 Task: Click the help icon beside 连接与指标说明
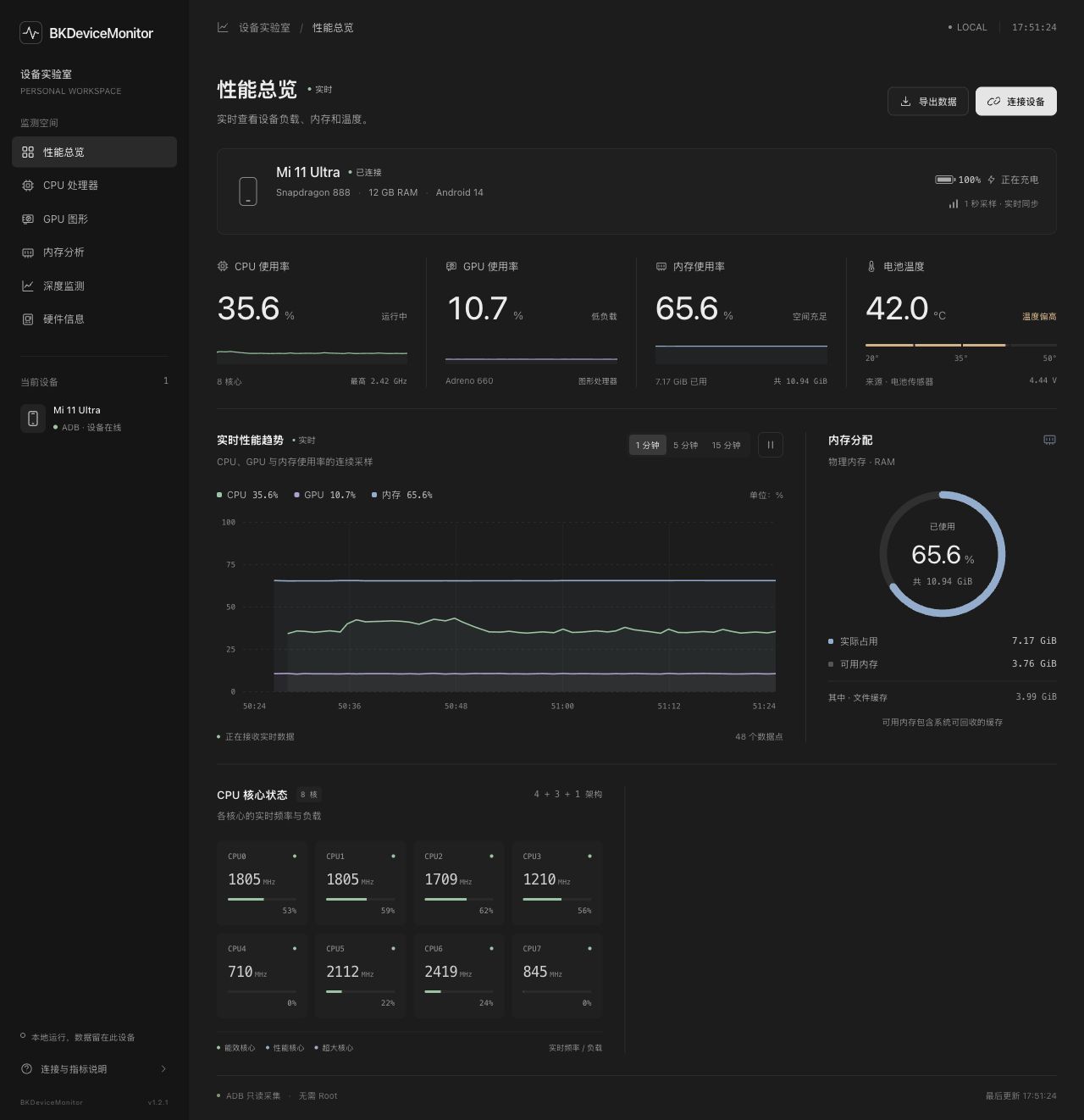pyautogui.click(x=26, y=1069)
